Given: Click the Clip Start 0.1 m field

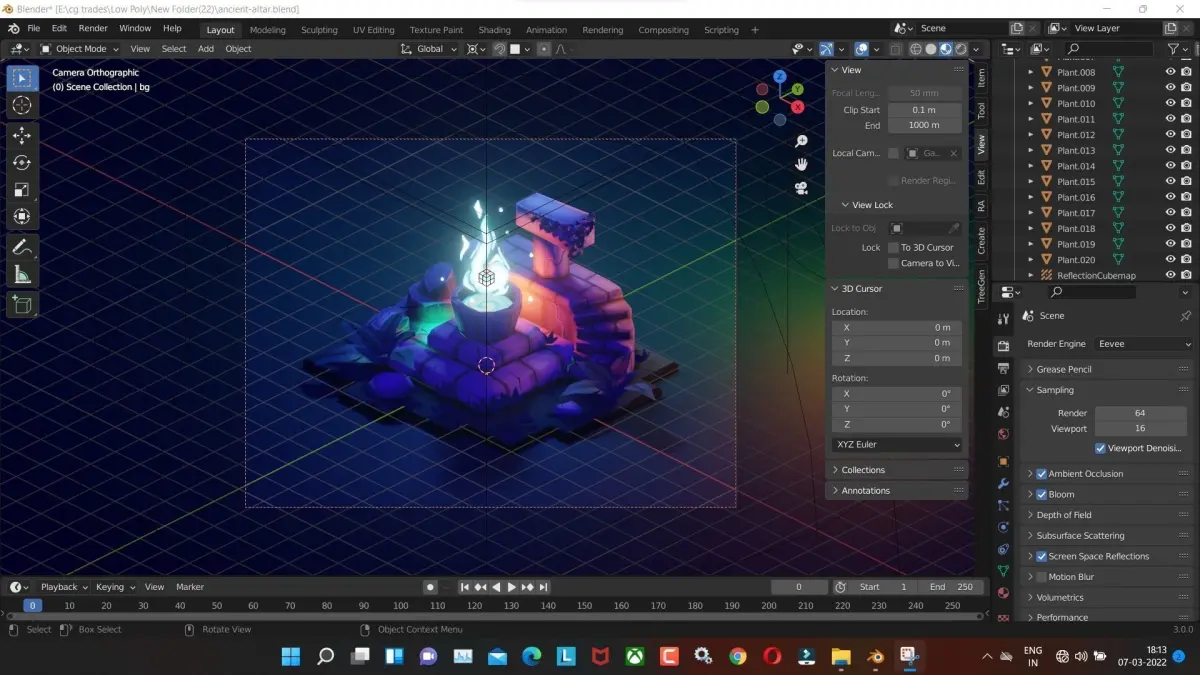Looking at the screenshot, I should tap(924, 110).
